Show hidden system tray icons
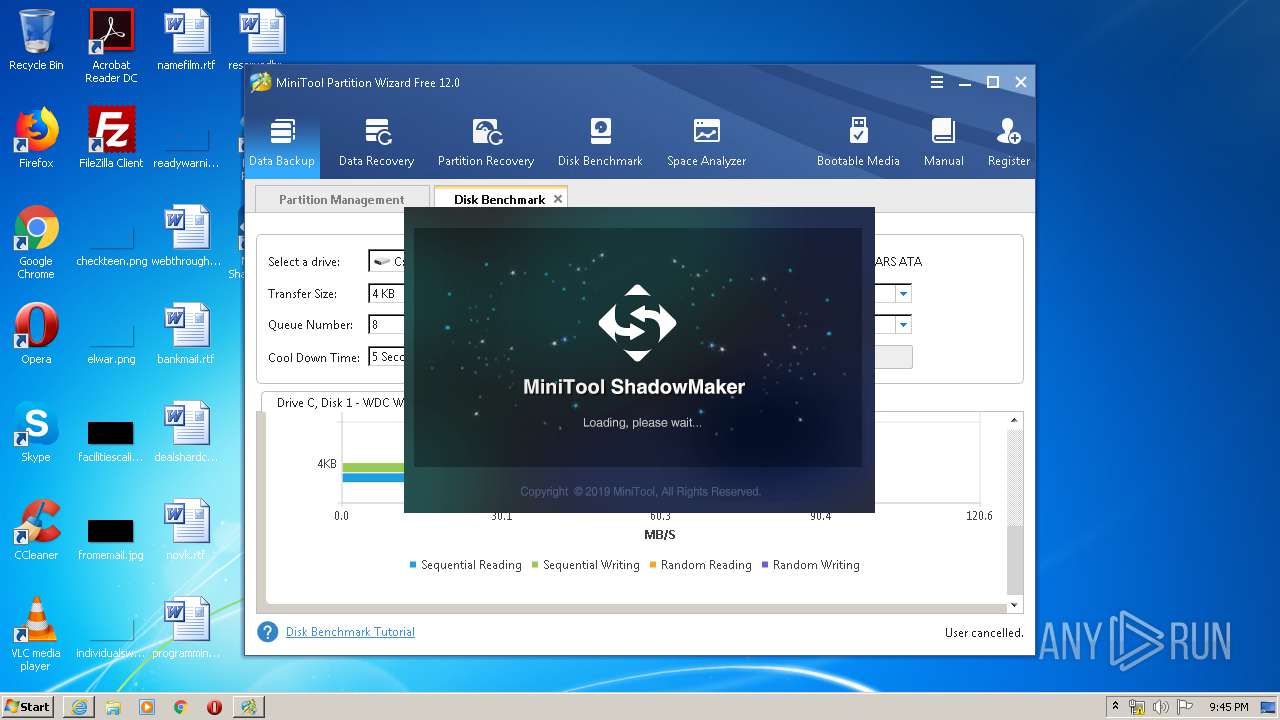The image size is (1280, 720). click(1115, 707)
